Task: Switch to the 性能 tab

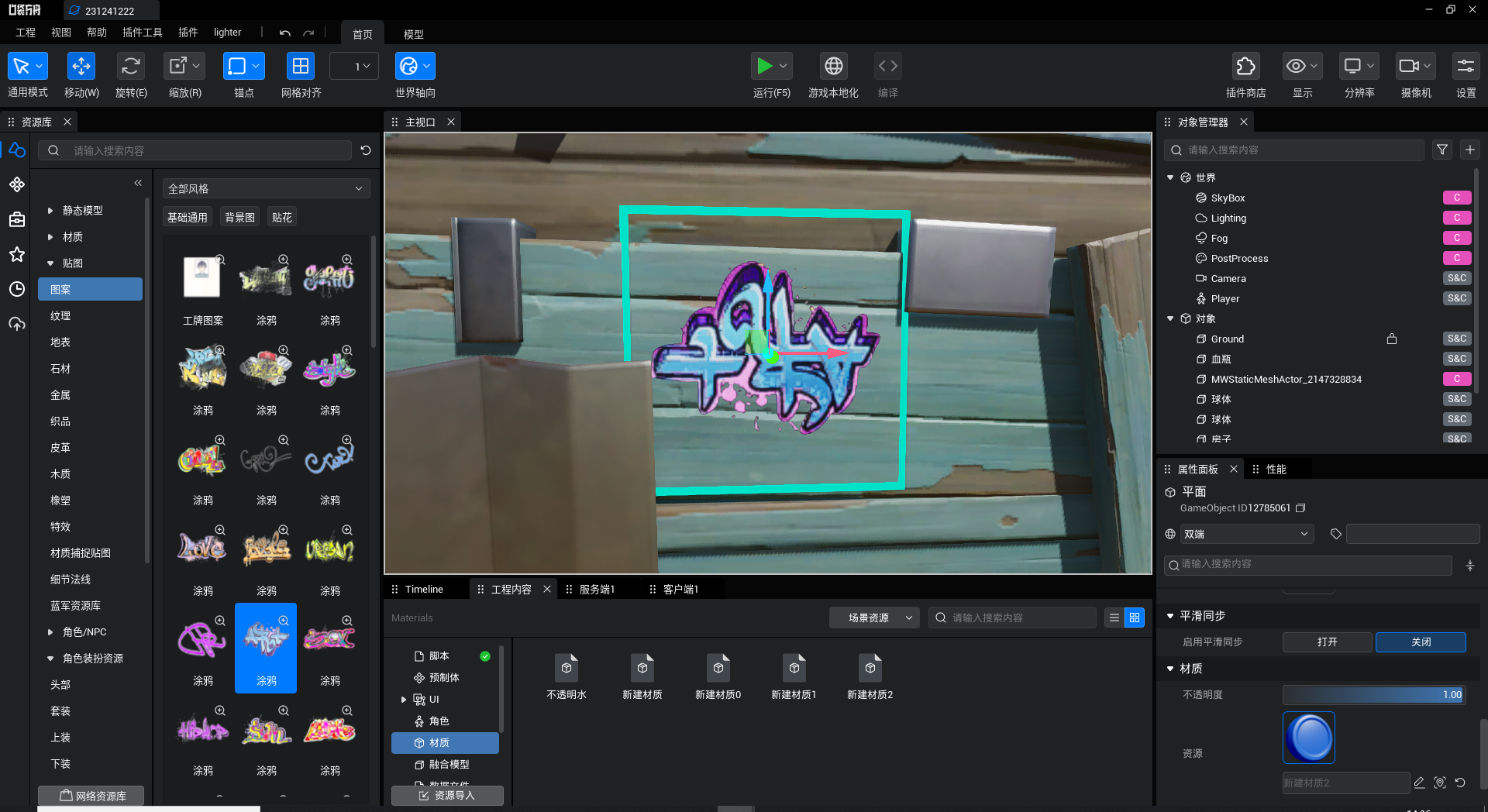Action: (1276, 469)
